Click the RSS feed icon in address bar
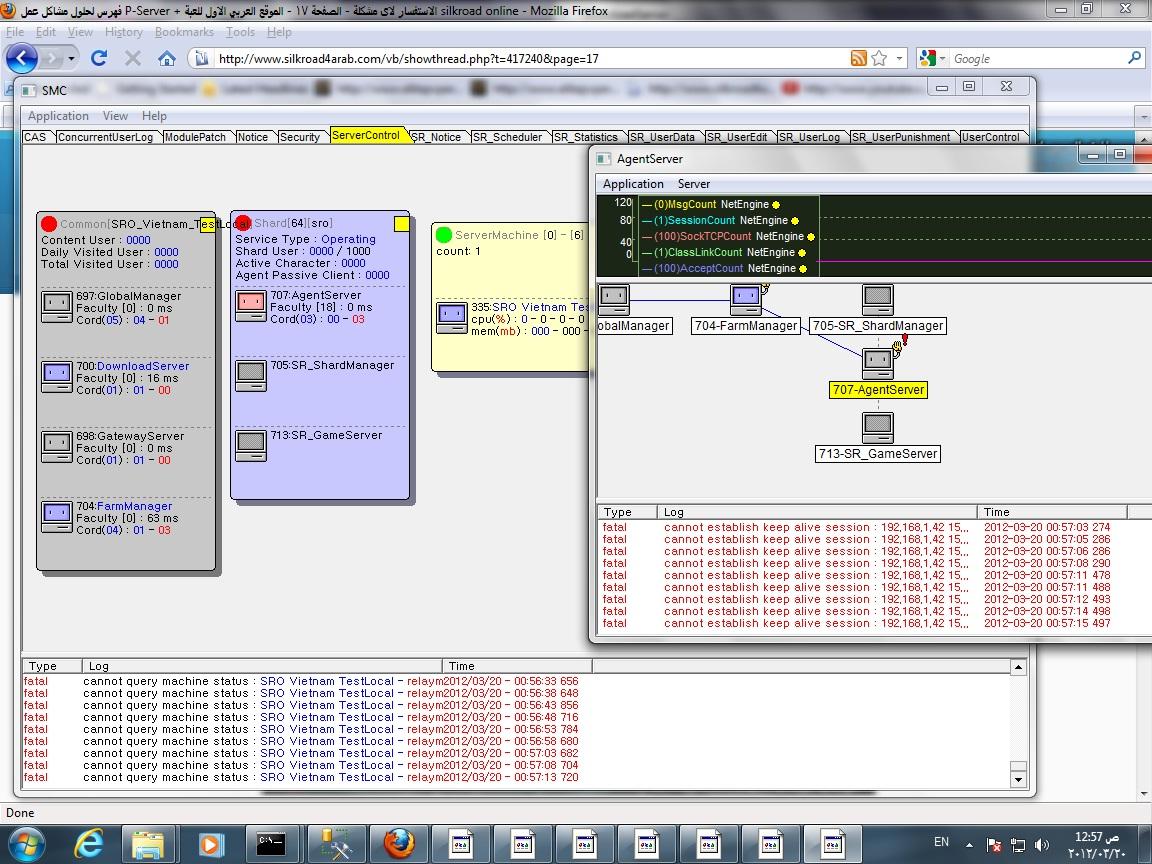1152x864 pixels. (x=858, y=58)
